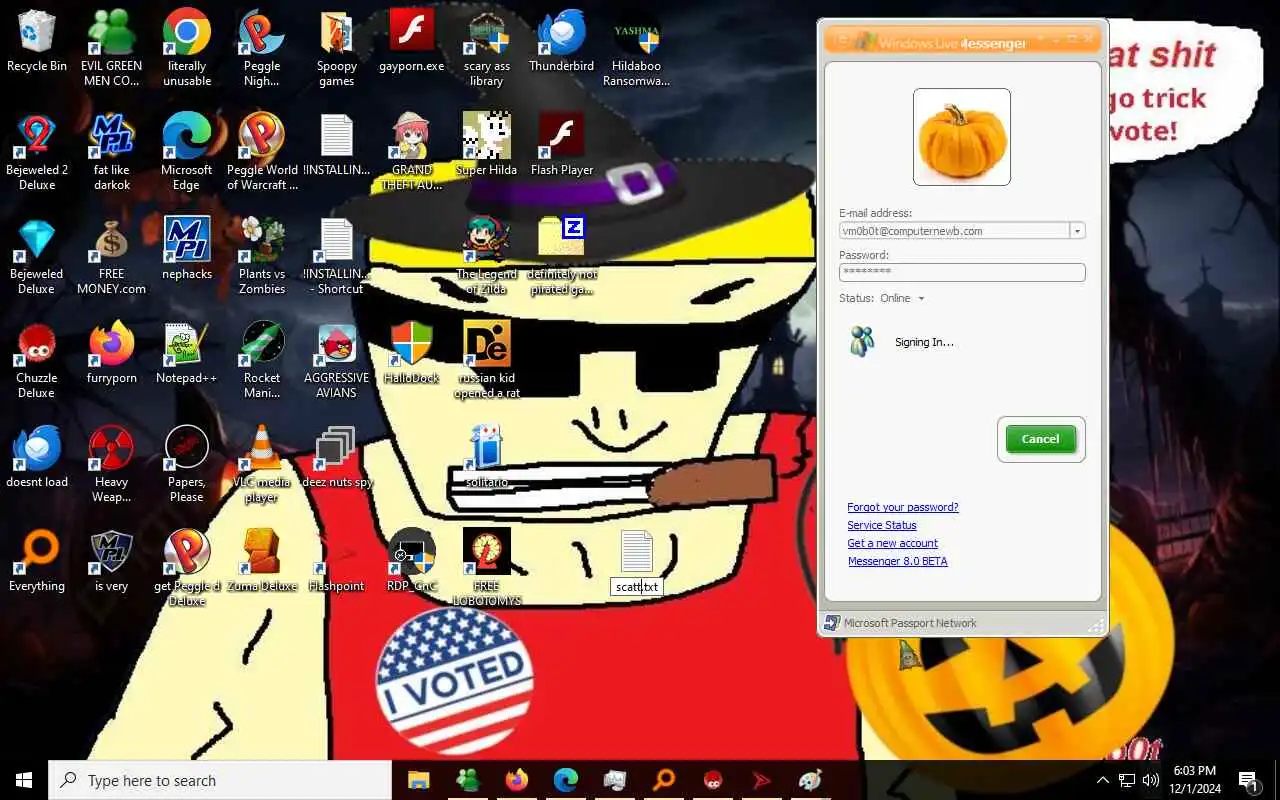Image resolution: width=1280 pixels, height=800 pixels.
Task: Select the FREE MONEY.com shortcut
Action: 112,255
